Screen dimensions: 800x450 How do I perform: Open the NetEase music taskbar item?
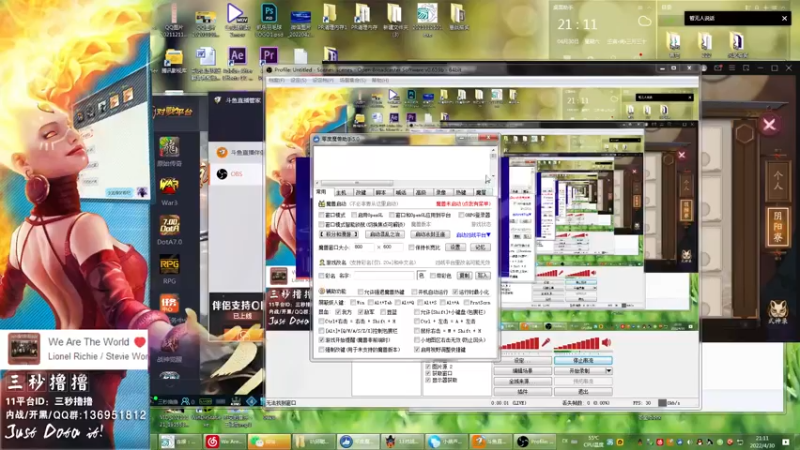click(x=223, y=442)
